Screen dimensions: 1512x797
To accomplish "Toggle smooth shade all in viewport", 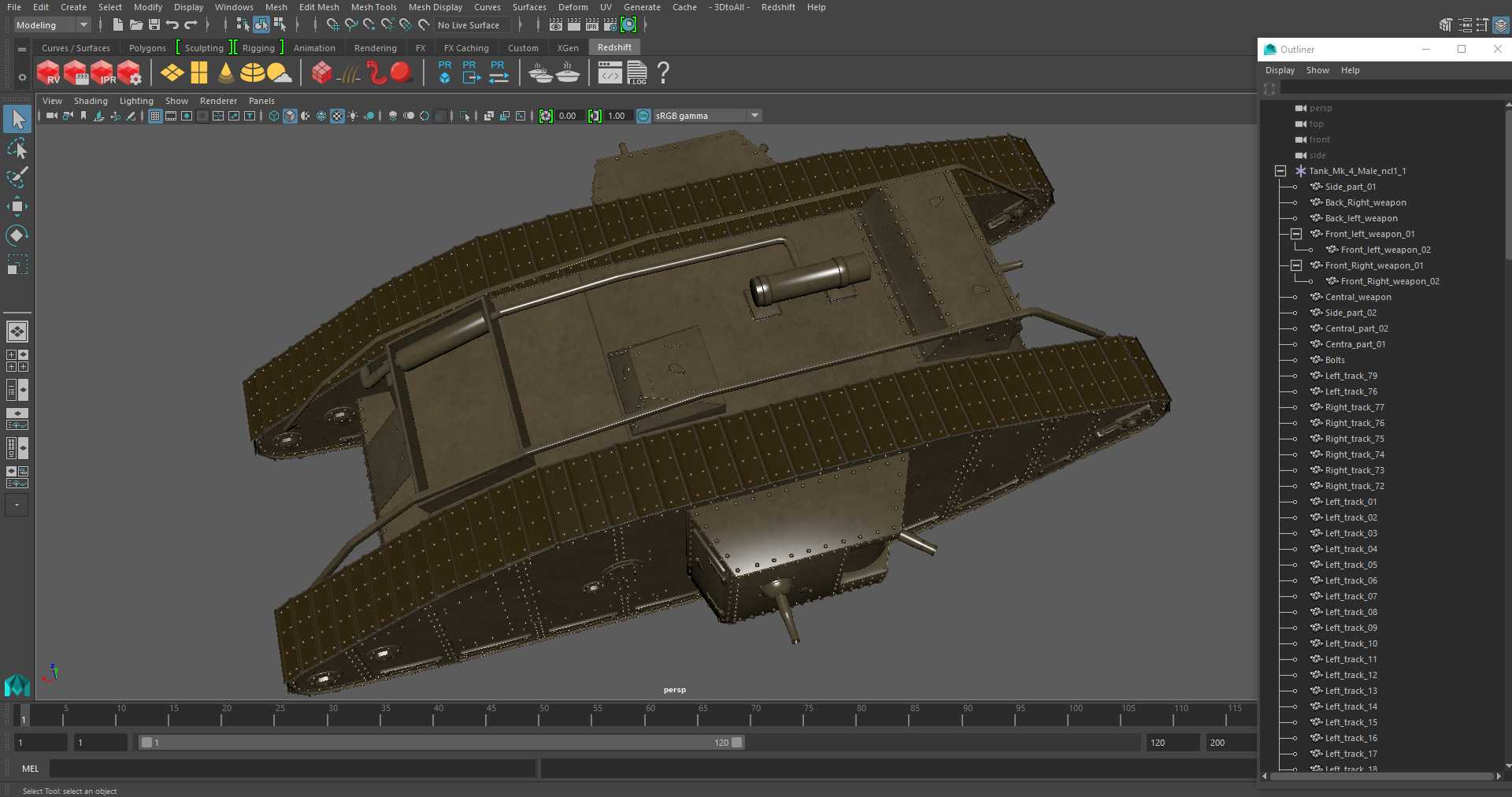I will point(290,116).
